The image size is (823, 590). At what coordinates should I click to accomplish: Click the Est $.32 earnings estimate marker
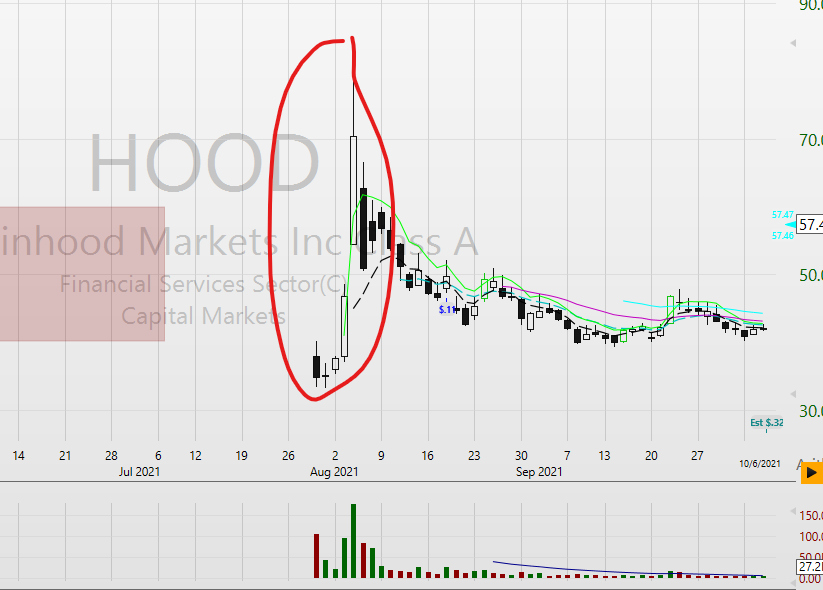(x=766, y=423)
